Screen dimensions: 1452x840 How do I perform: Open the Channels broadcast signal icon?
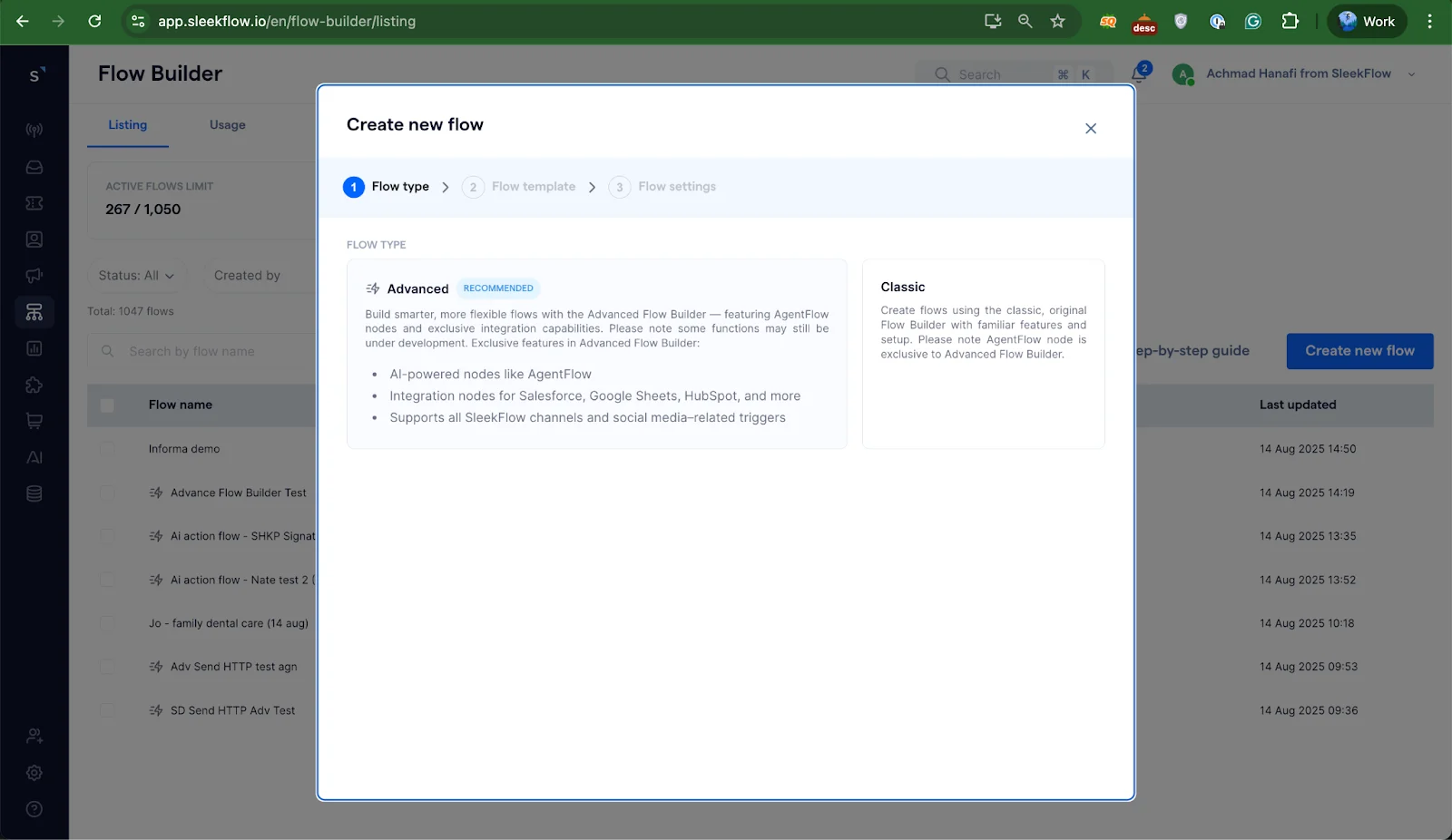tap(34, 131)
